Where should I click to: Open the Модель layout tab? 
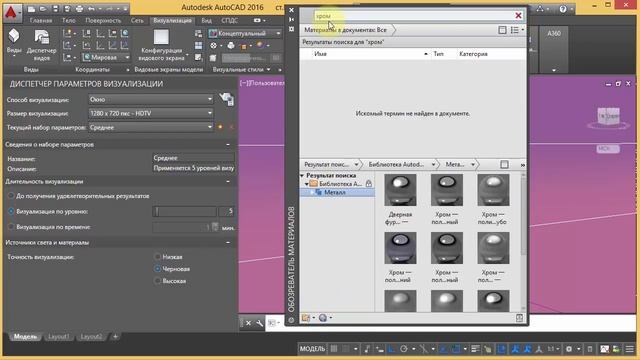(25, 336)
